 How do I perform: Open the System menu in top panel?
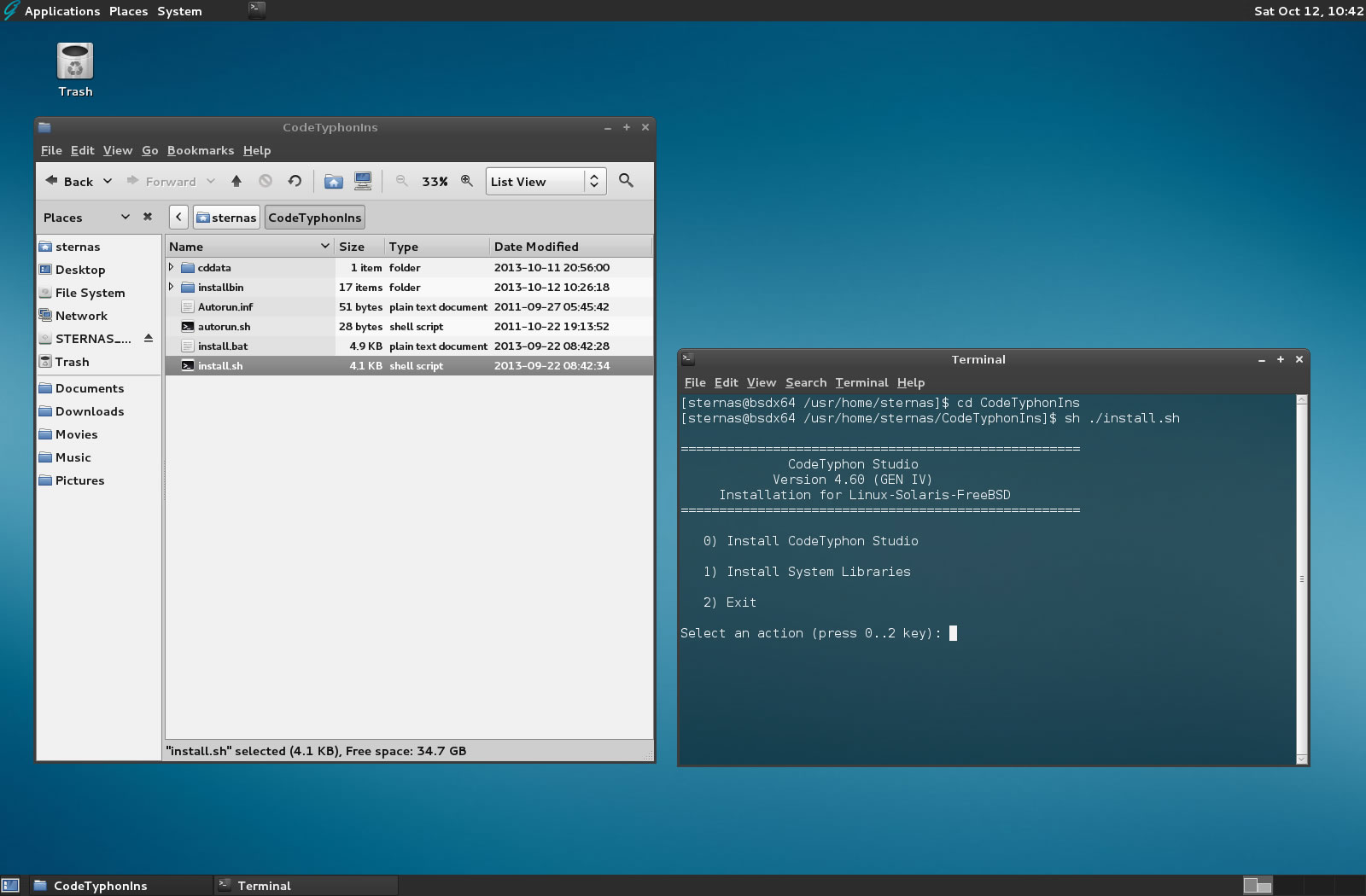click(179, 11)
